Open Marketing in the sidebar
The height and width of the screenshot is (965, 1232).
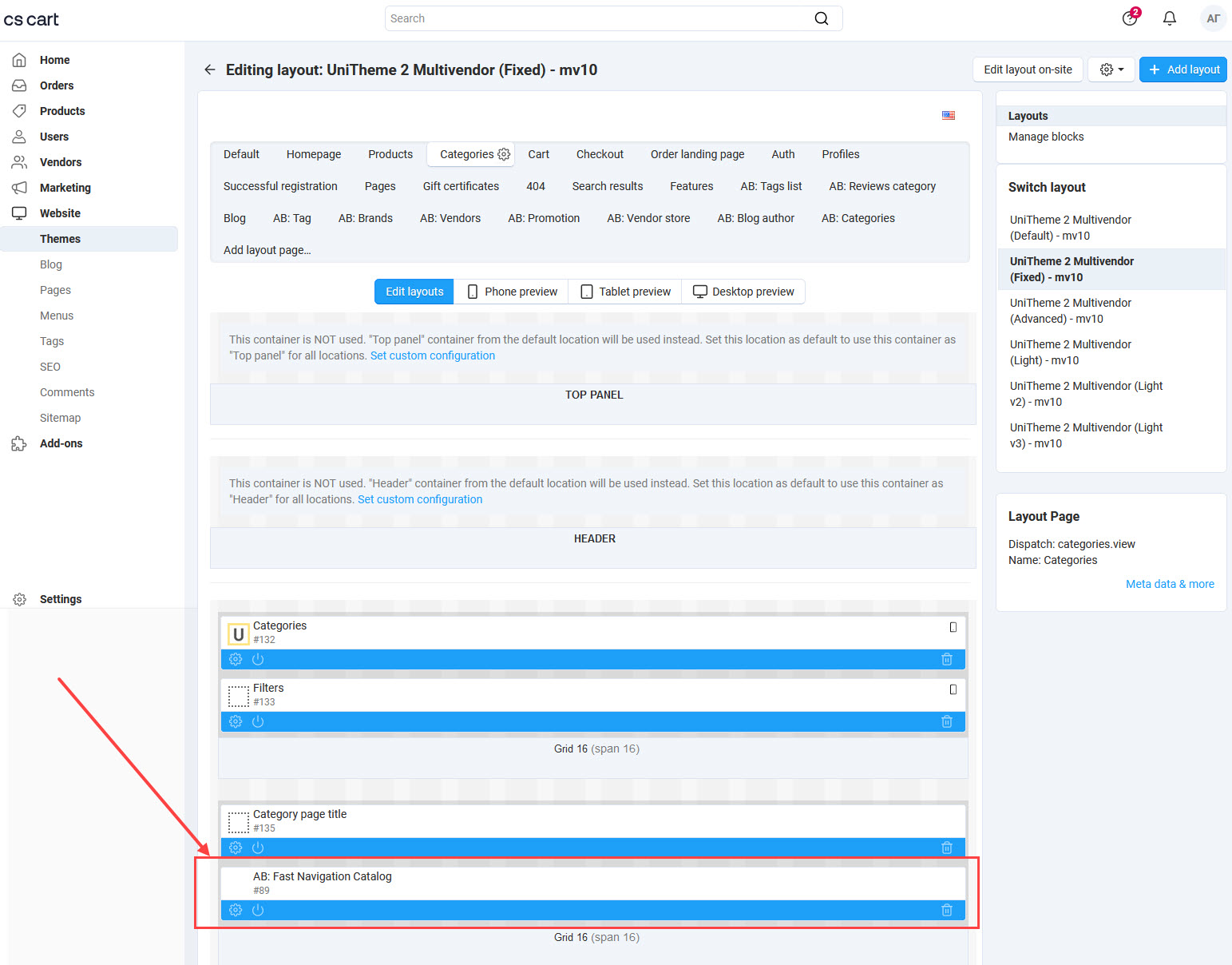[x=65, y=188]
